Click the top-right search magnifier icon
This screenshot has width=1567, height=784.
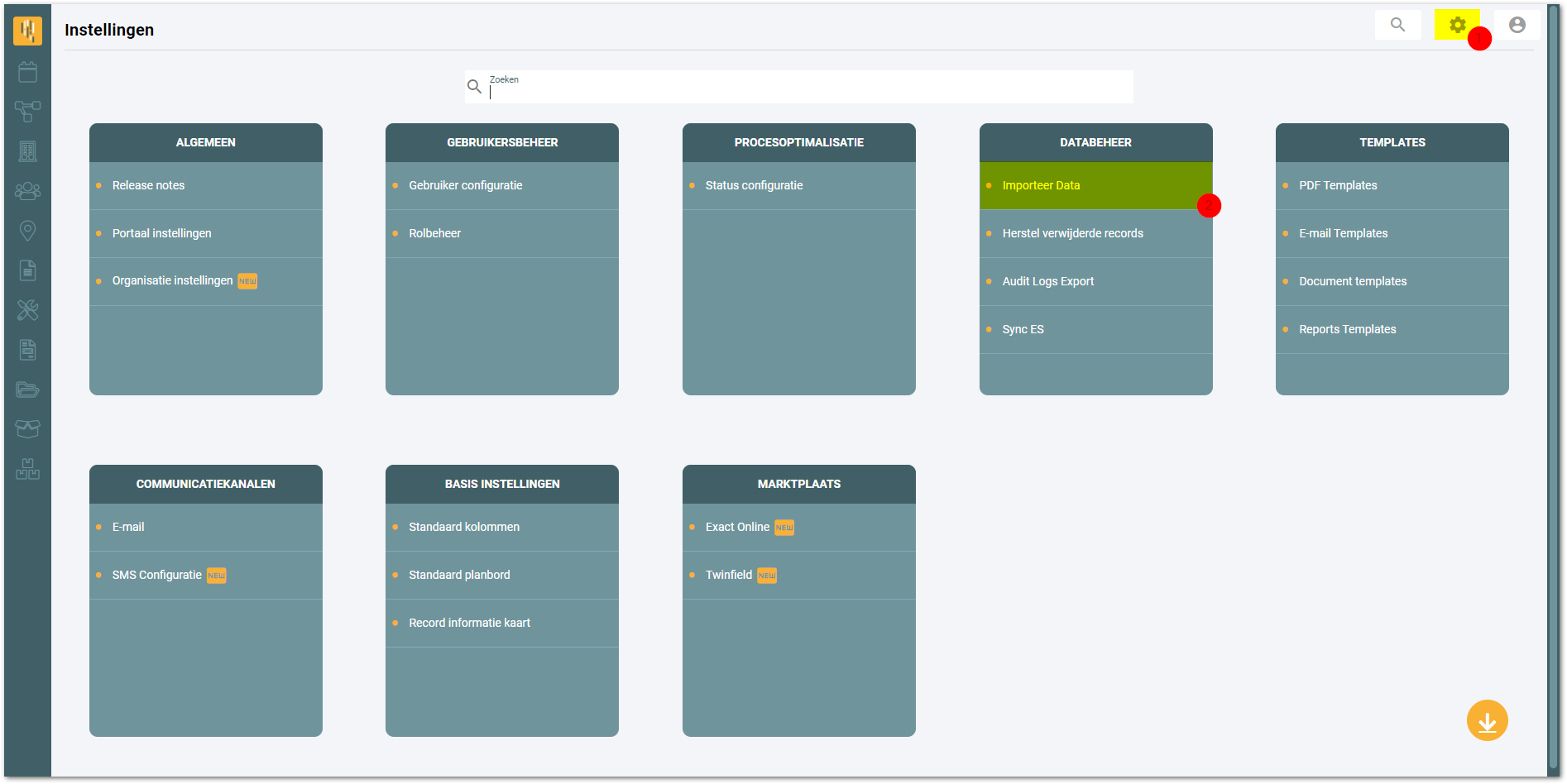(1397, 25)
